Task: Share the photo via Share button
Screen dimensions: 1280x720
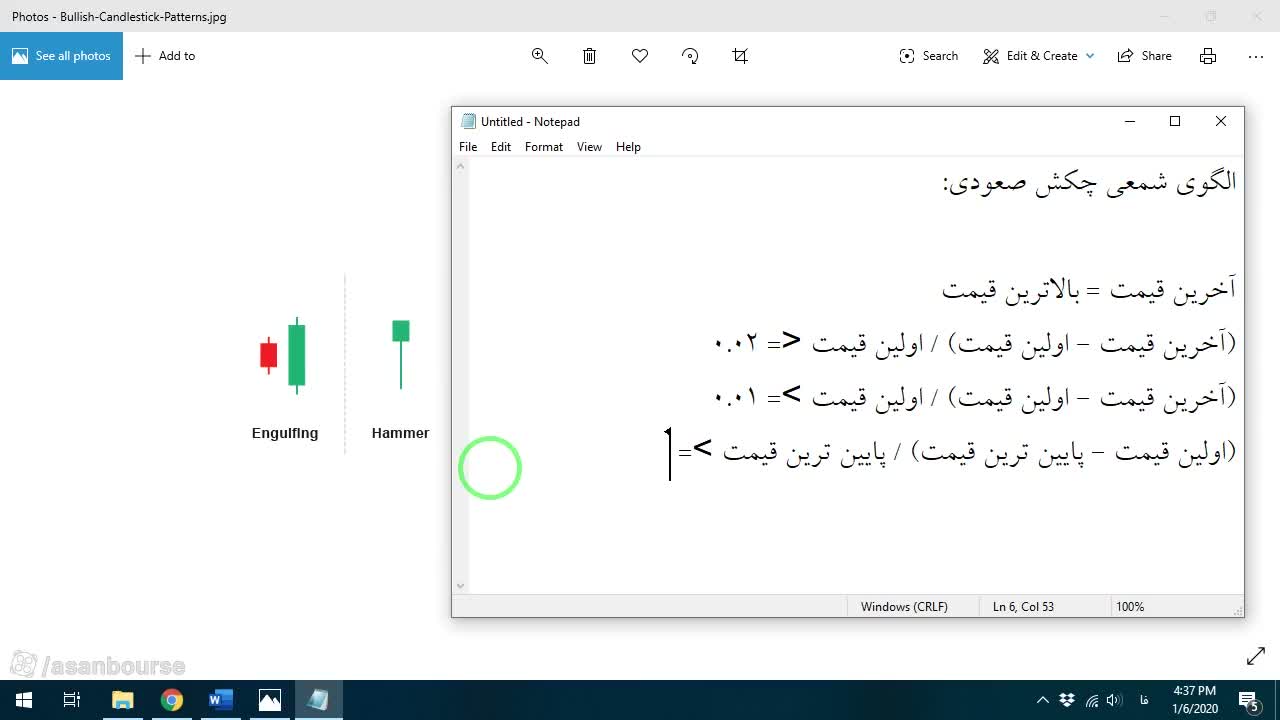Action: point(1145,56)
